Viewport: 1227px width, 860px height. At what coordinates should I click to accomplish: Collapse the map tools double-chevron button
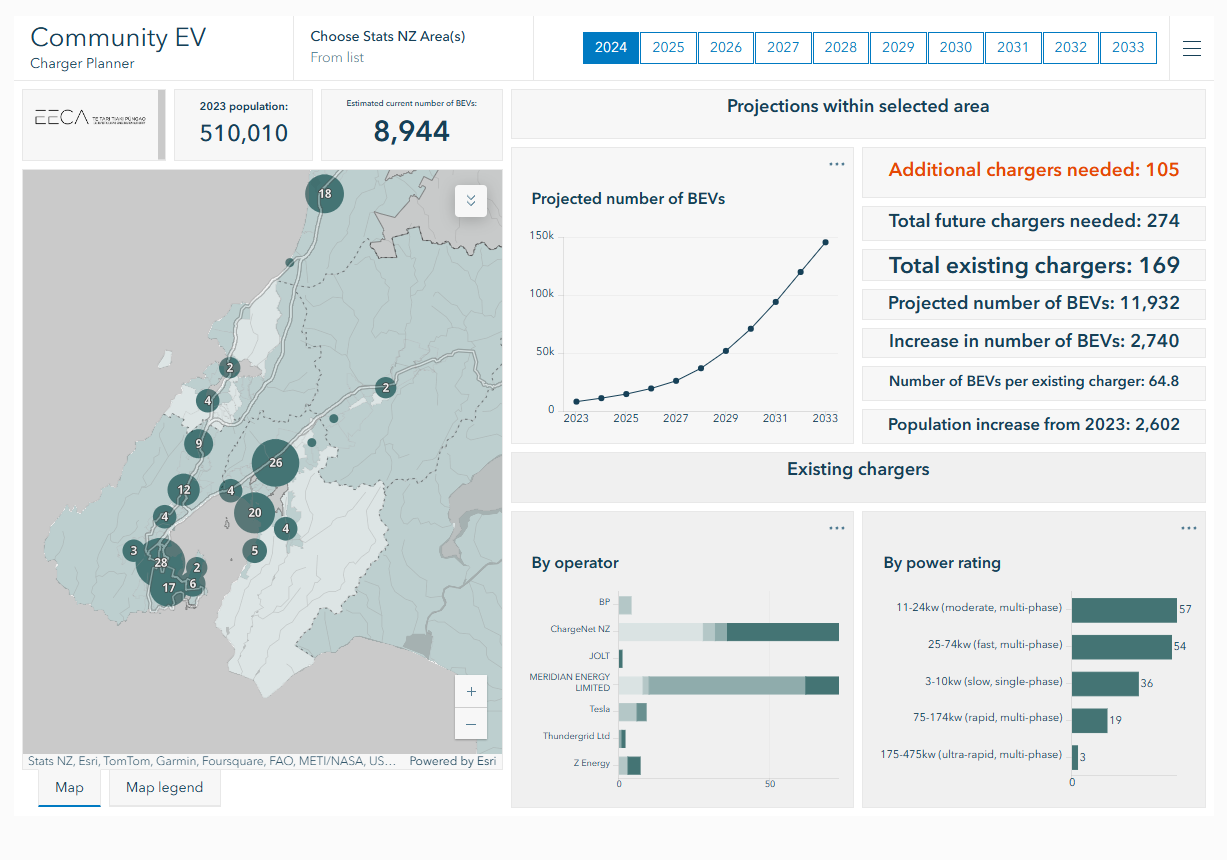click(x=470, y=200)
